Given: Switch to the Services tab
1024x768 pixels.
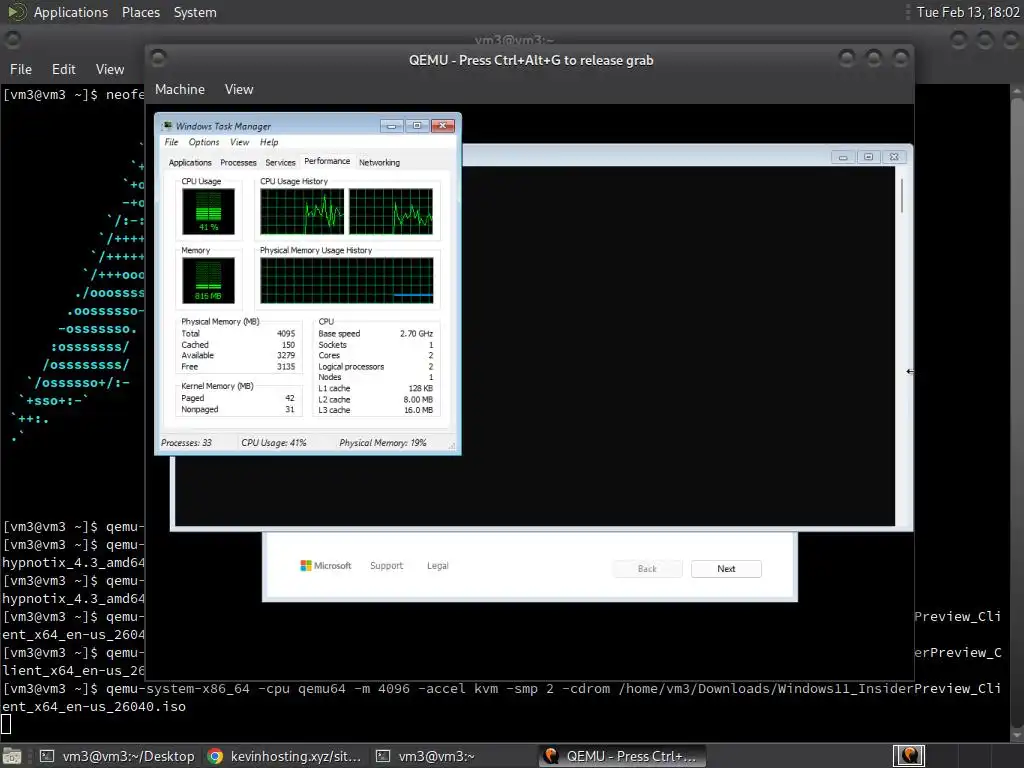Looking at the screenshot, I should [x=280, y=163].
